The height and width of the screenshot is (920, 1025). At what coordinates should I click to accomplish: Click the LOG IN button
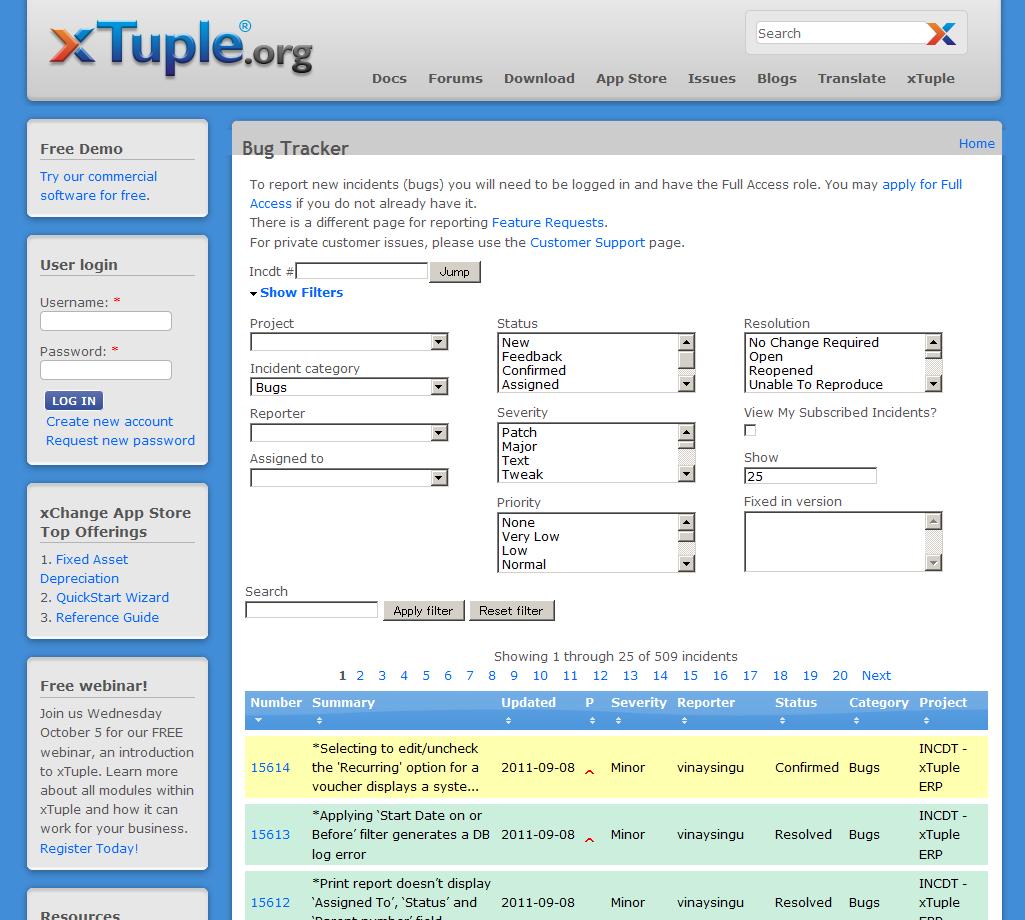click(x=74, y=401)
